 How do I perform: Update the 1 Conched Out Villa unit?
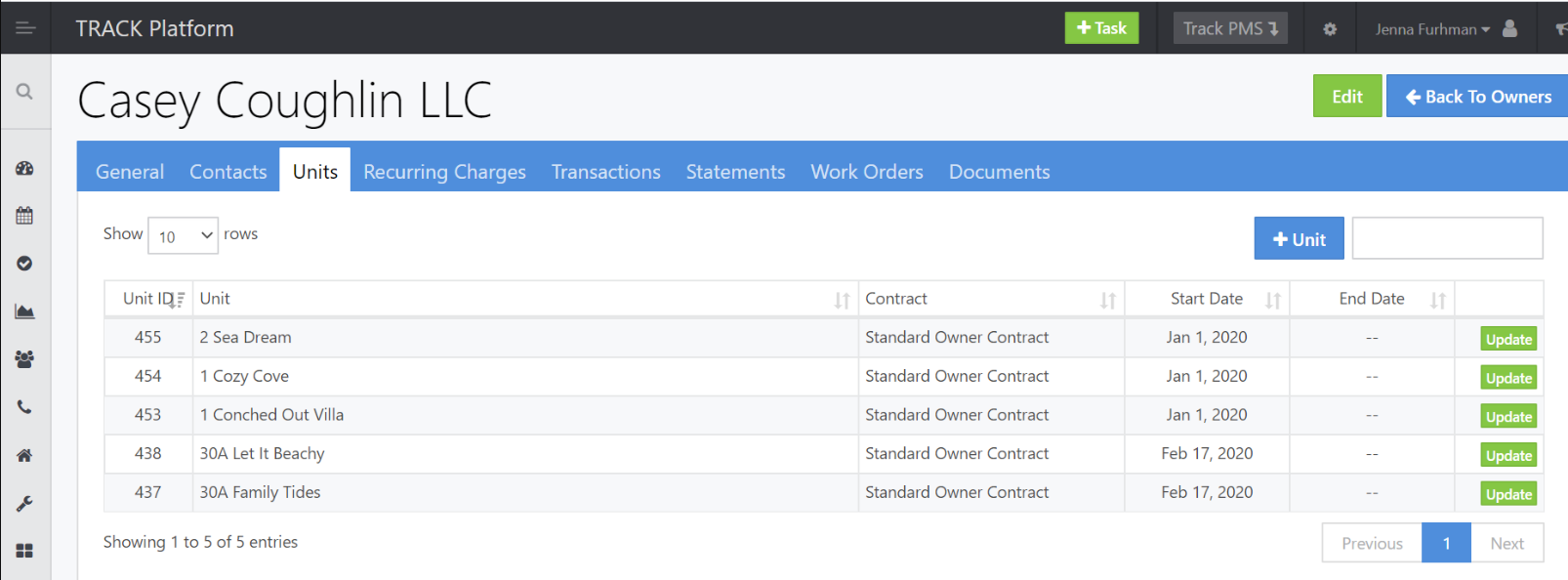pos(1508,417)
